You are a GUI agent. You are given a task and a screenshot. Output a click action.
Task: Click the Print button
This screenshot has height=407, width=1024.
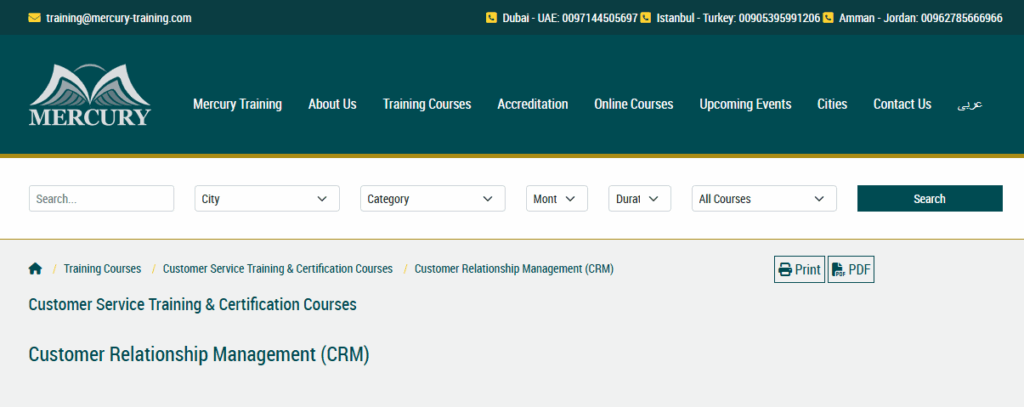(799, 269)
